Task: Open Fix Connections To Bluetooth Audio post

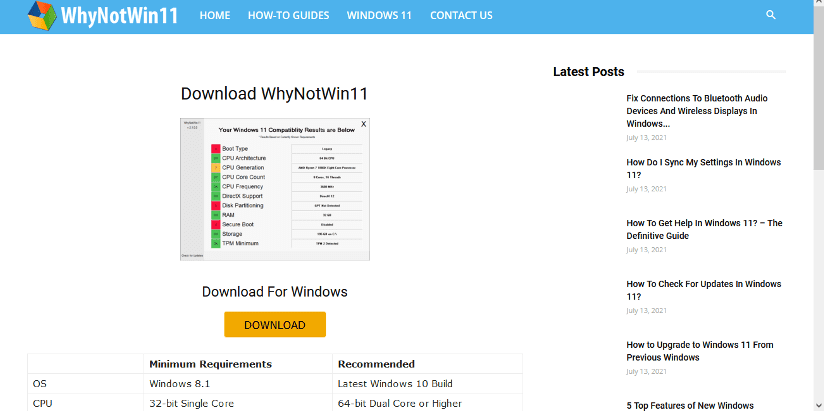Action: [697, 111]
